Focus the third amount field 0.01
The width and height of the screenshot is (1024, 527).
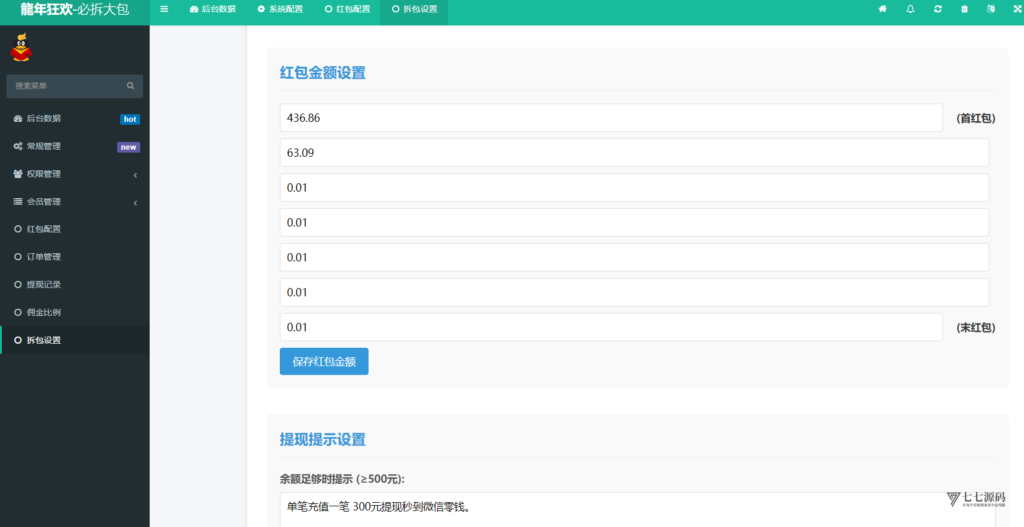click(x=634, y=187)
